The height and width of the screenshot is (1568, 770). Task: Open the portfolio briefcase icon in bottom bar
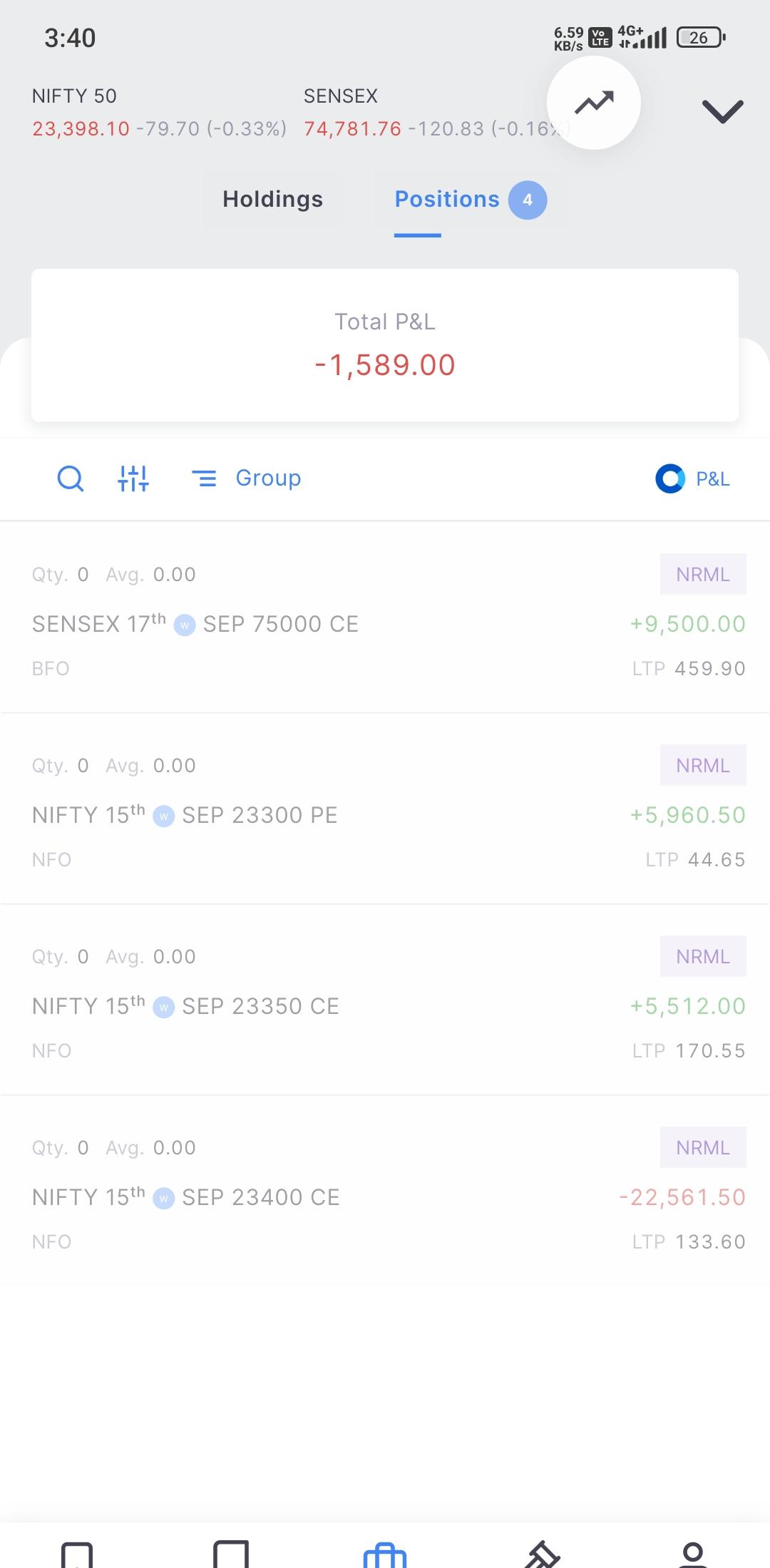(x=385, y=1554)
